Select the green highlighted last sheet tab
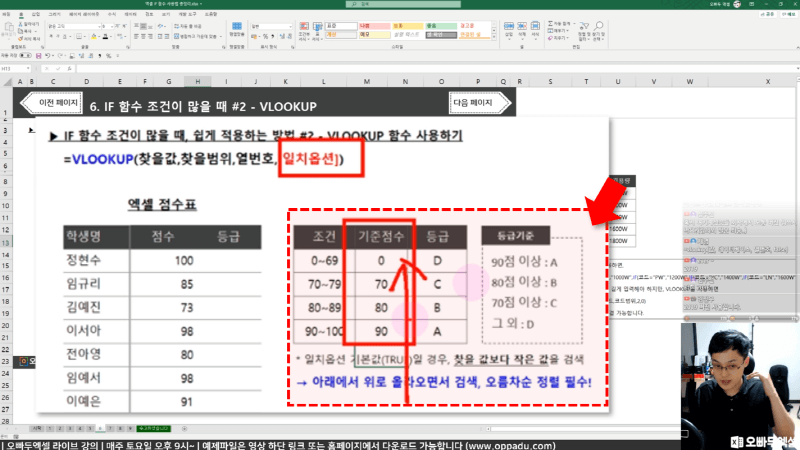The width and height of the screenshot is (800, 450). pos(154,429)
